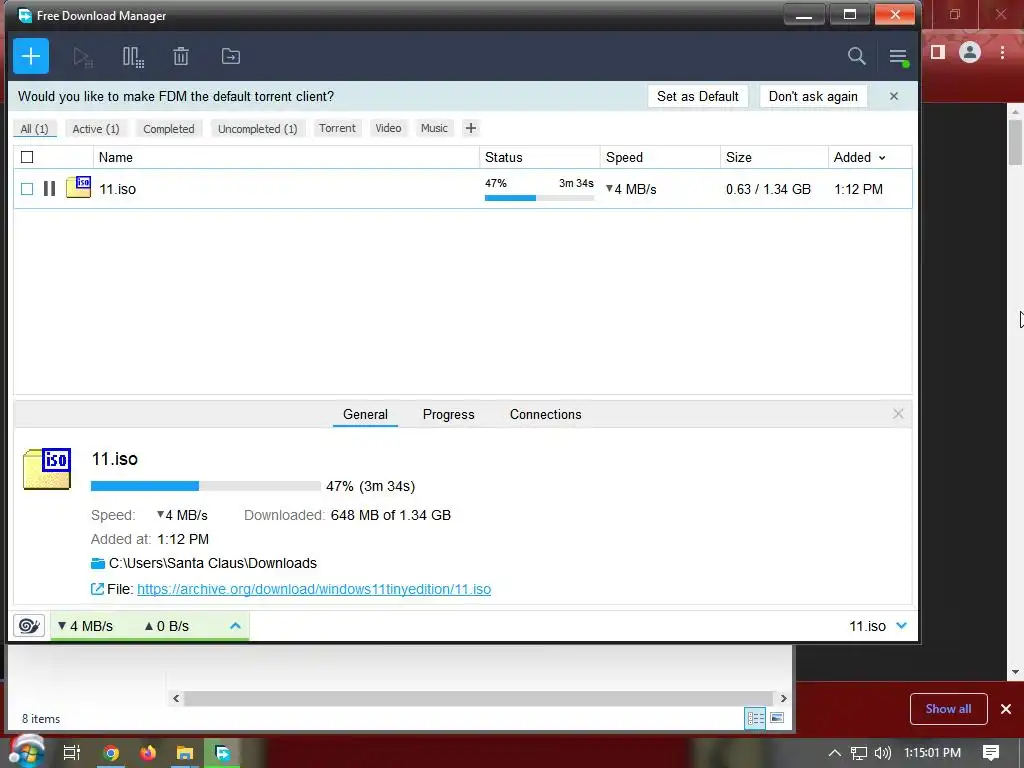Screen dimensions: 1024x768
Task: Open Chrome from the taskbar
Action: click(x=111, y=753)
